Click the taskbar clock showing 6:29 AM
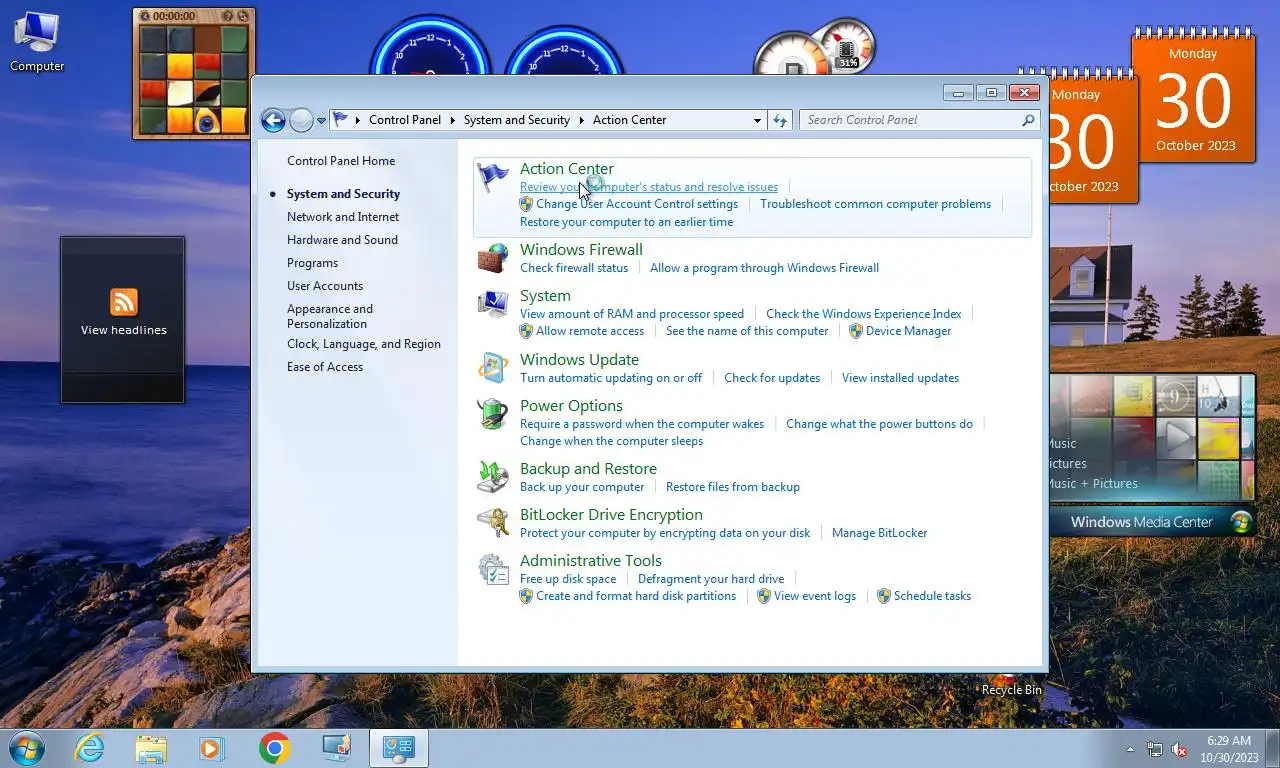Screen dimensions: 1280x768 point(1229,749)
